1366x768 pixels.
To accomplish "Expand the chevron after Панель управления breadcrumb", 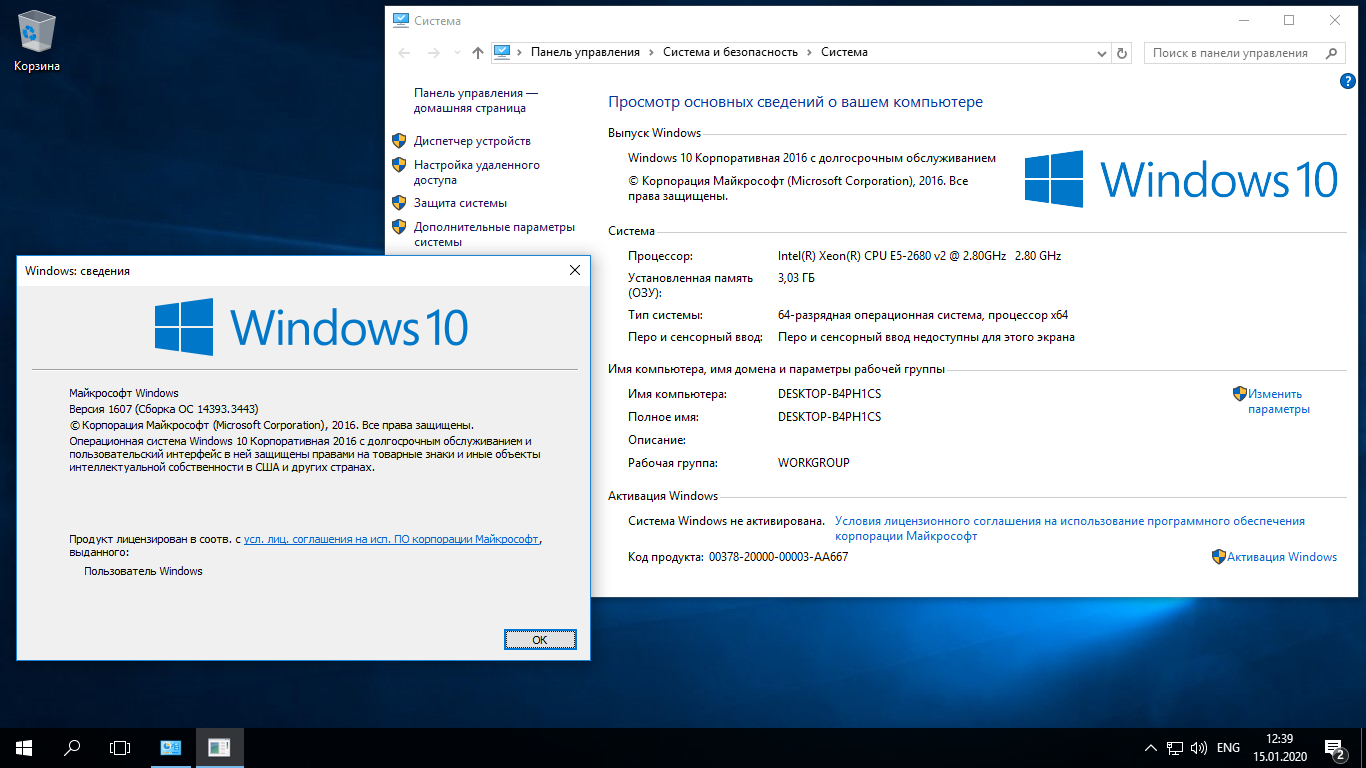I will pyautogui.click(x=651, y=52).
